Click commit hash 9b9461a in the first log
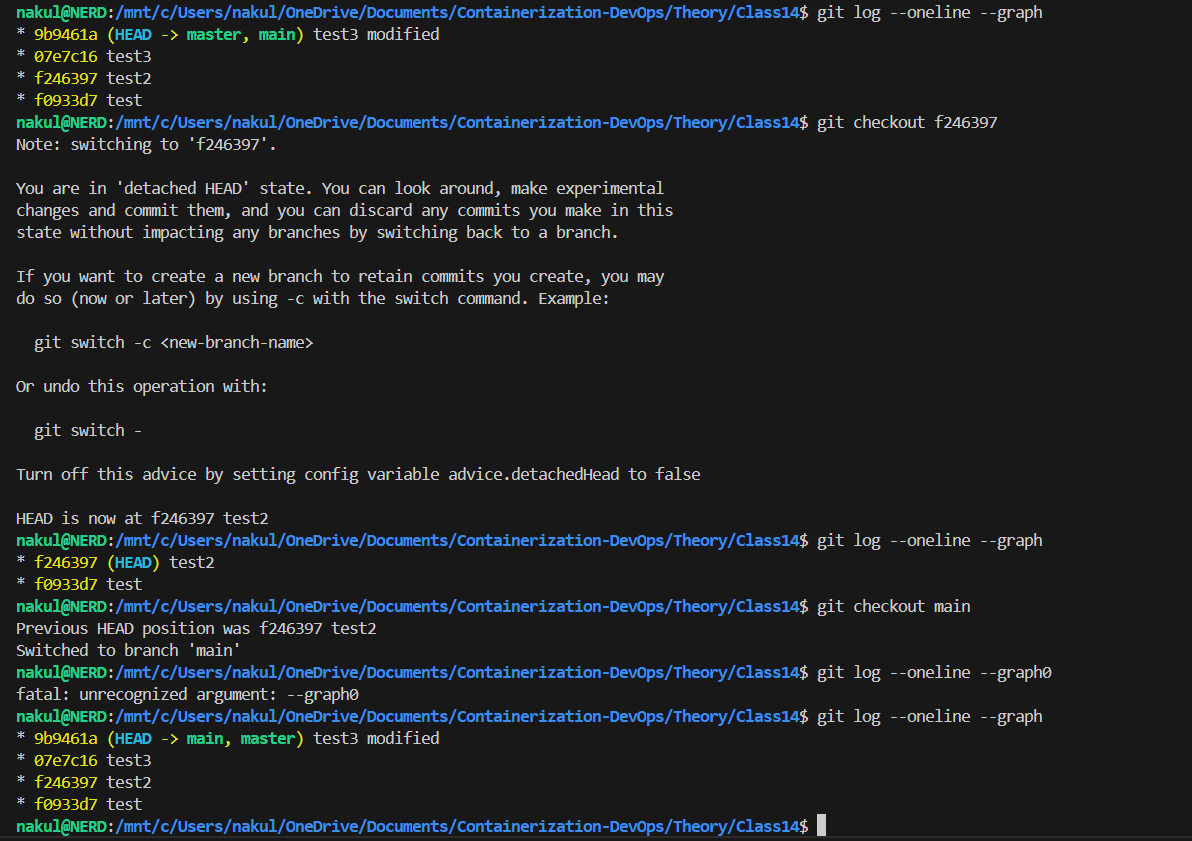The image size is (1192, 841). point(66,34)
